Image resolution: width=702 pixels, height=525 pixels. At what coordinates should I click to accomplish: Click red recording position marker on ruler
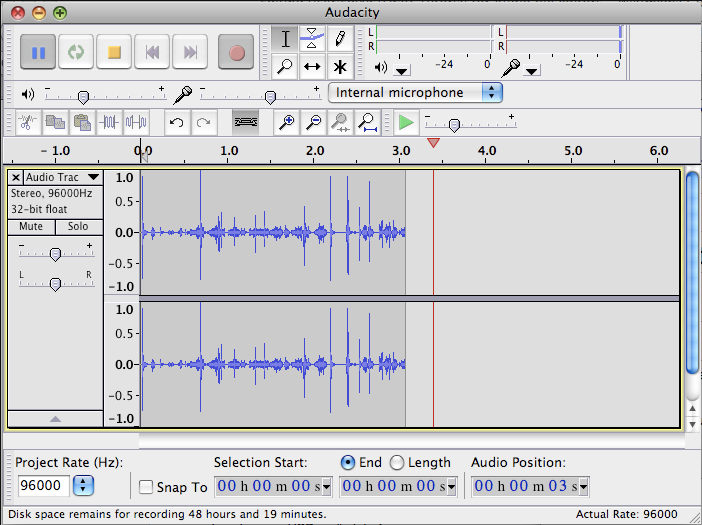point(433,143)
